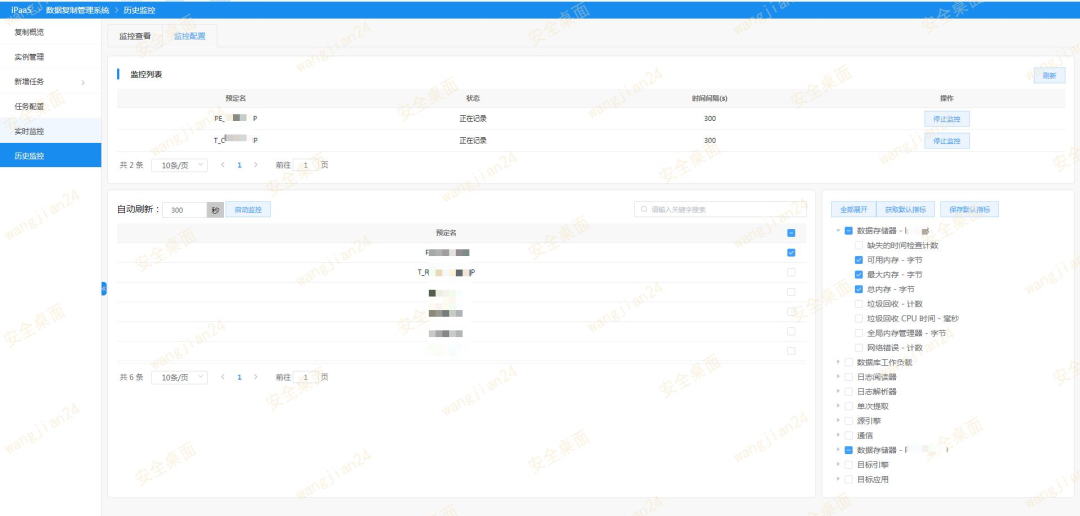Check 缺失的时间检查计数 metric

858,245
